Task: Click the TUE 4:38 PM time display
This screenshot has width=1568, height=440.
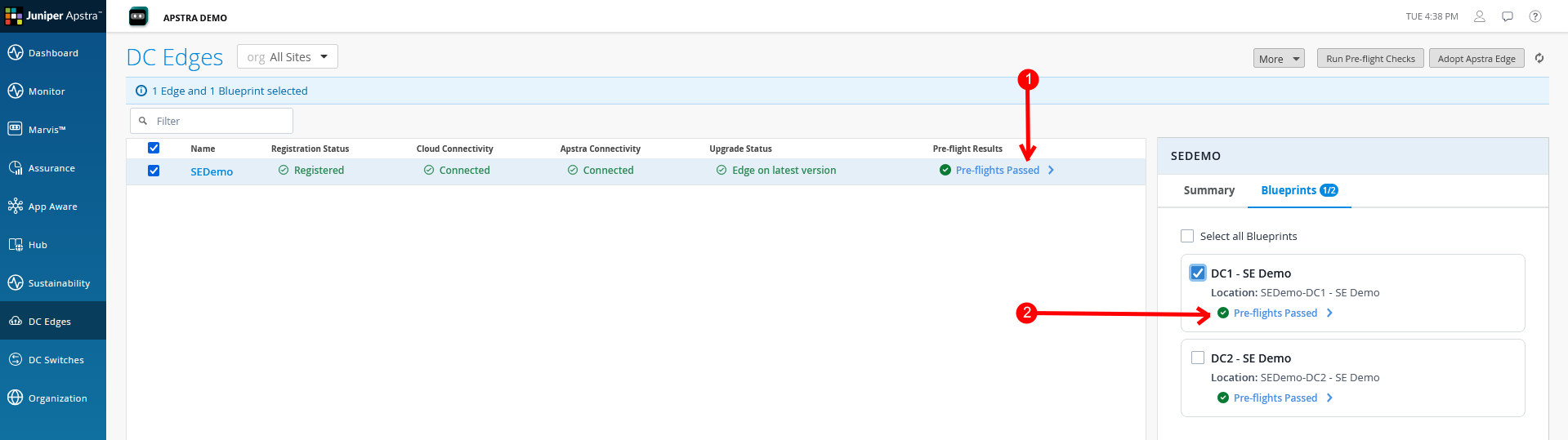Action: 1432,16
